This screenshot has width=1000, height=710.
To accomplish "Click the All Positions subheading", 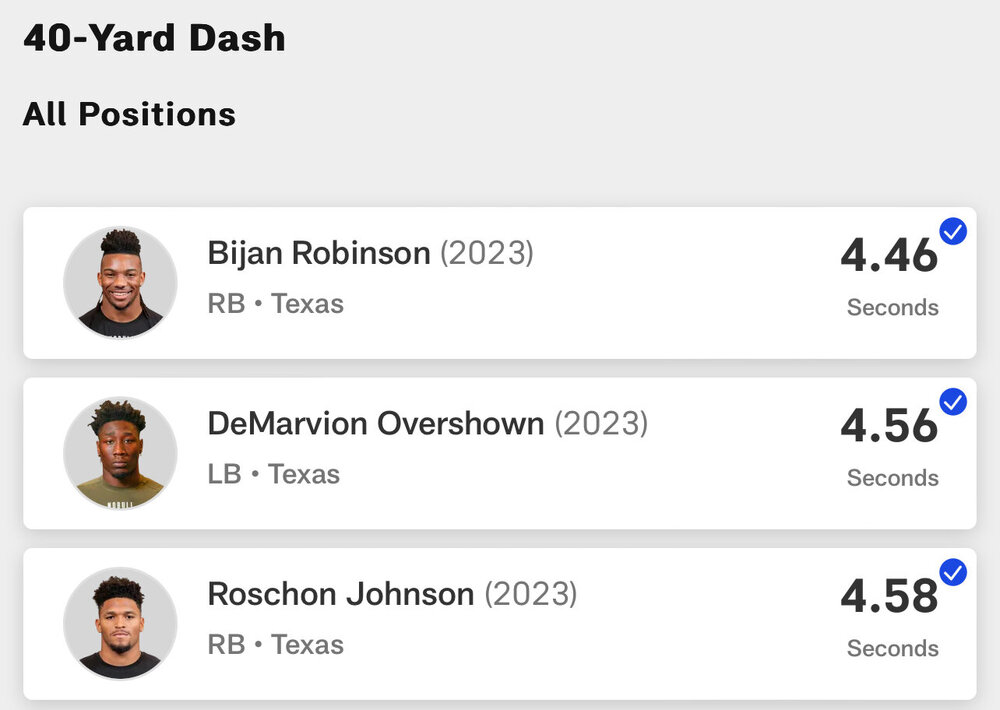I will 129,114.
